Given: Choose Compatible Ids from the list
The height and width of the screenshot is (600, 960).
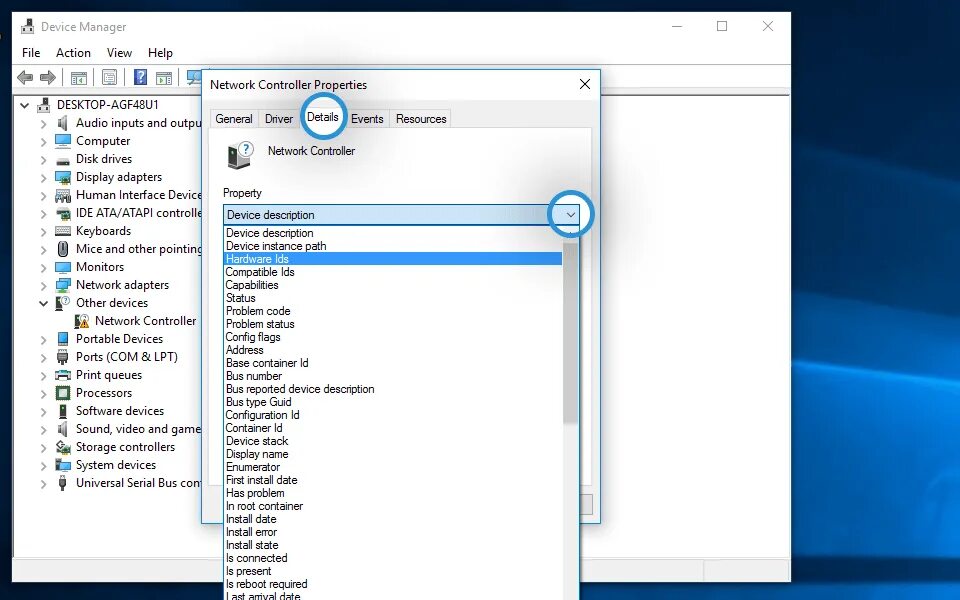Looking at the screenshot, I should click(393, 272).
